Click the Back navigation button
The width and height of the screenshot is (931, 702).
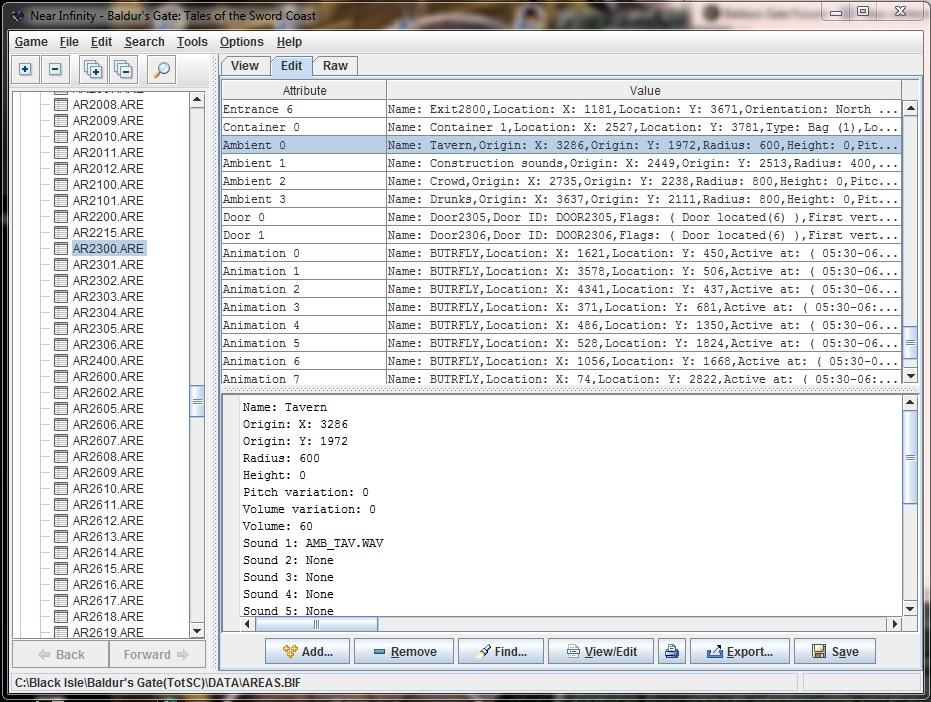click(61, 654)
